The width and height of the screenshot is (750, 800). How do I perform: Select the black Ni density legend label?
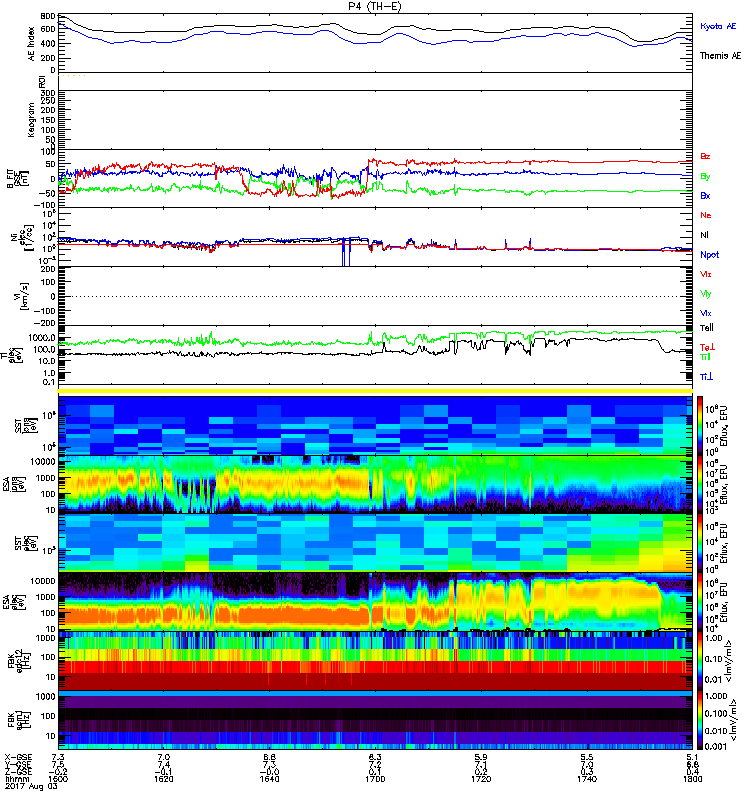705,235
